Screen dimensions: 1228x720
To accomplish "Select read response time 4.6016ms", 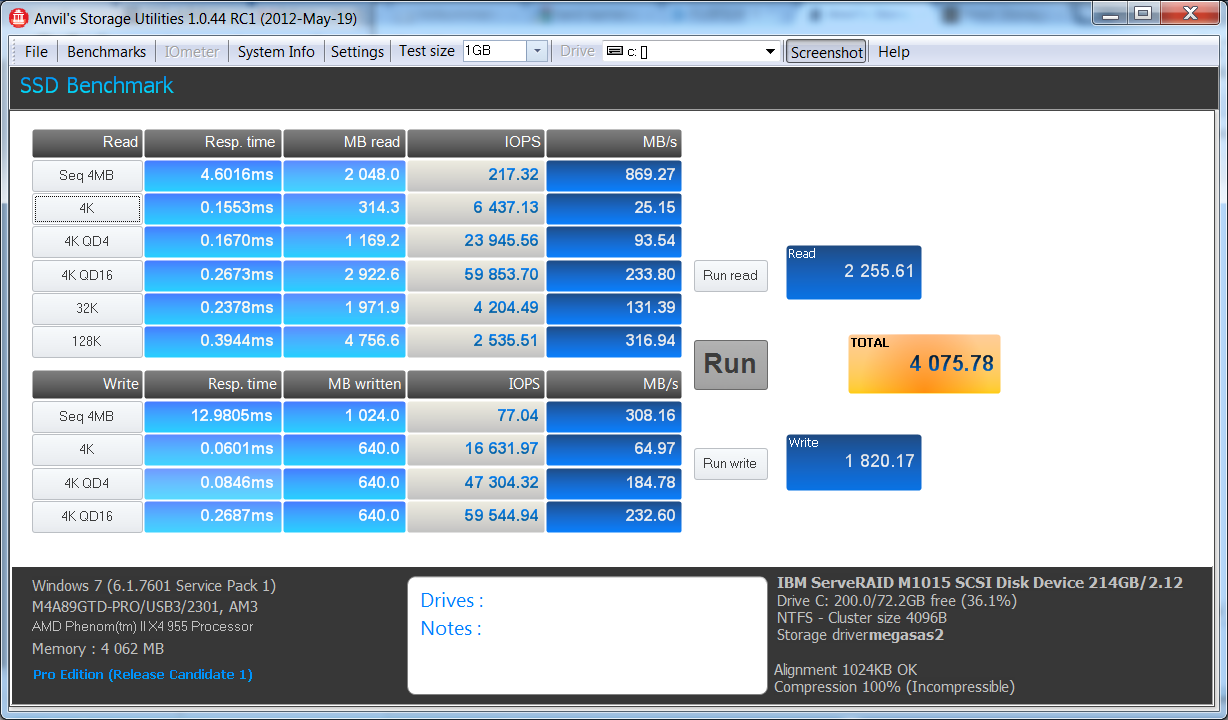I will coord(212,175).
